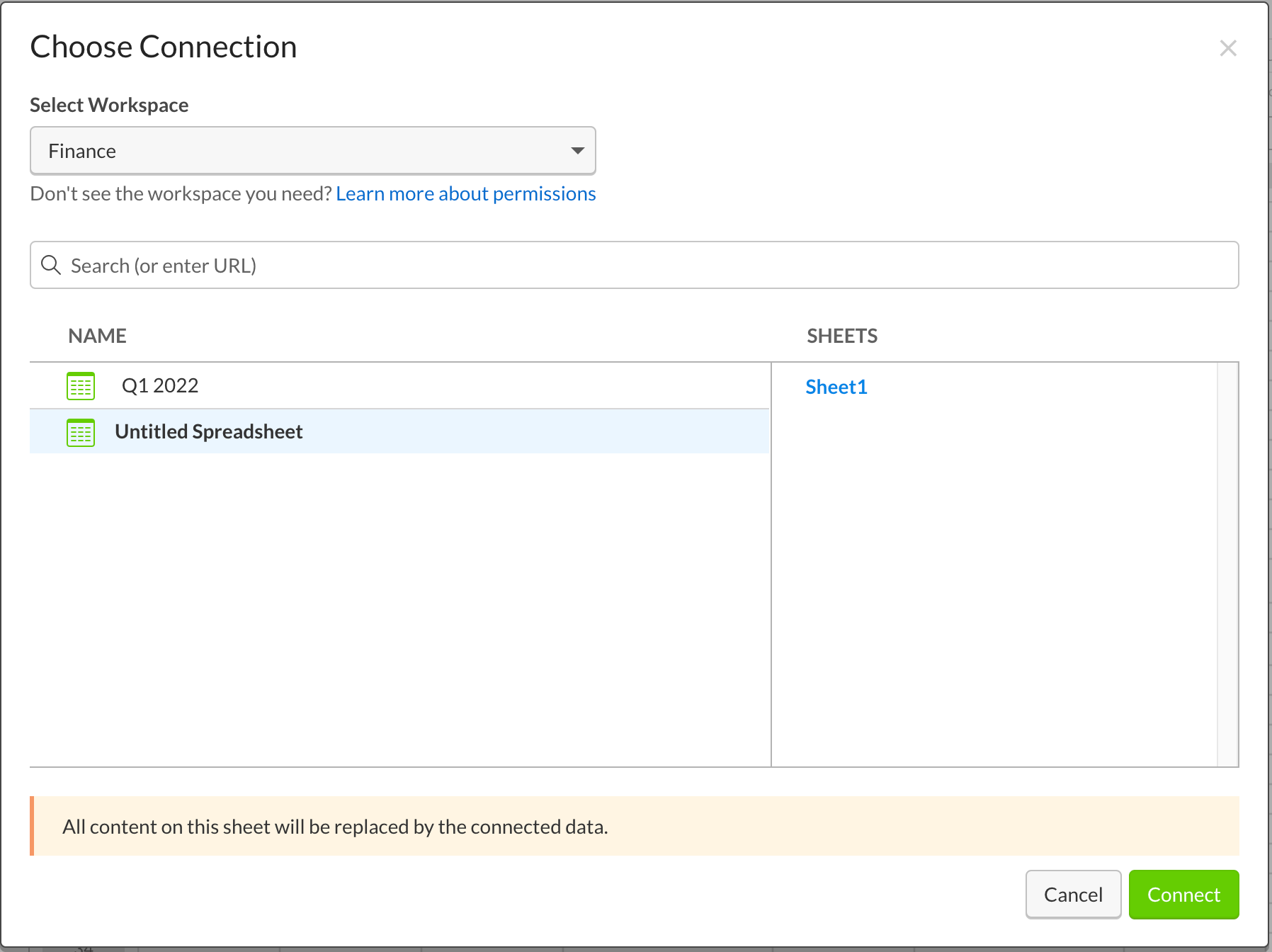Expand the Select Workspace combo box

click(312, 150)
